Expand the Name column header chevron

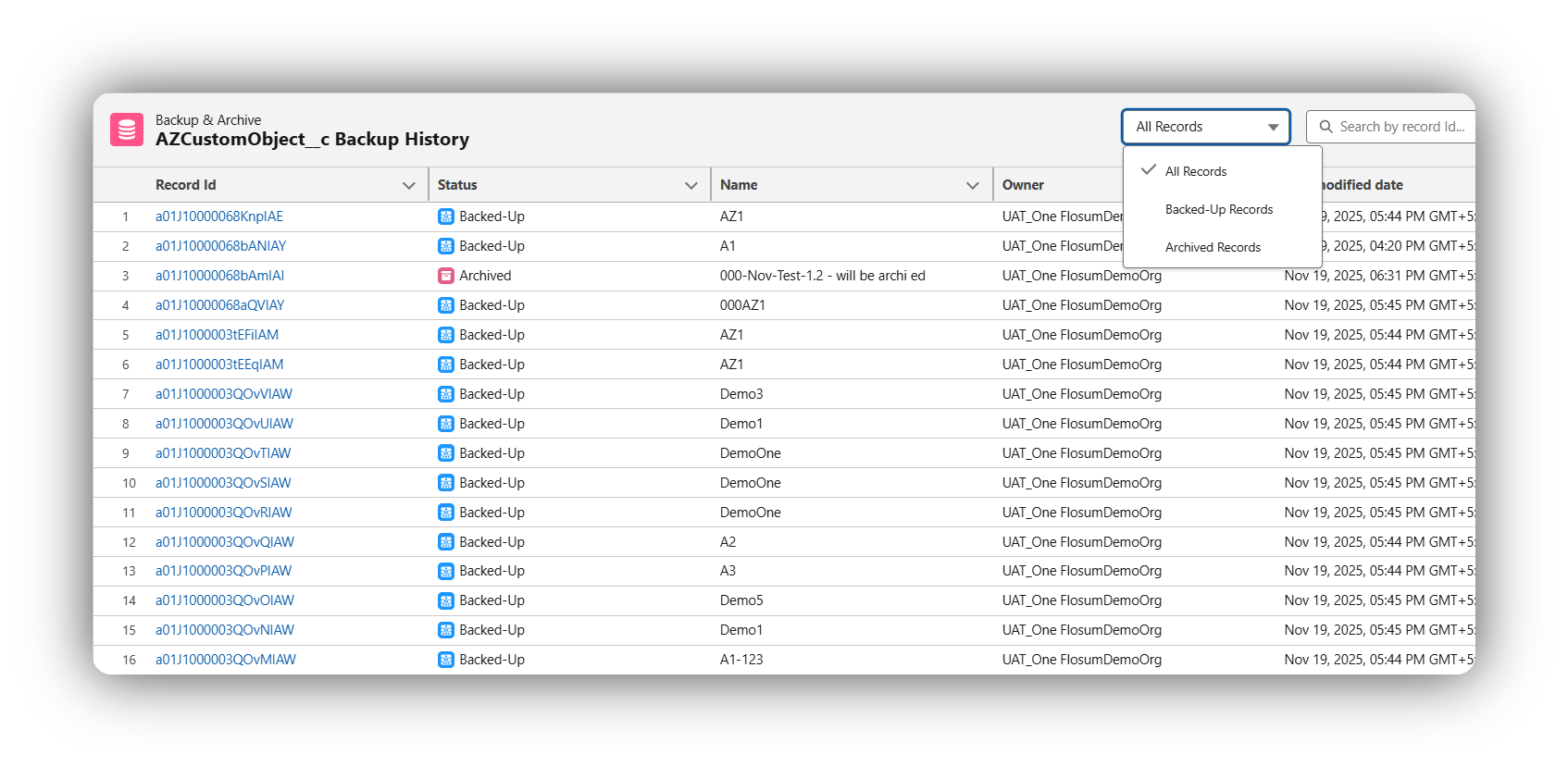(972, 185)
